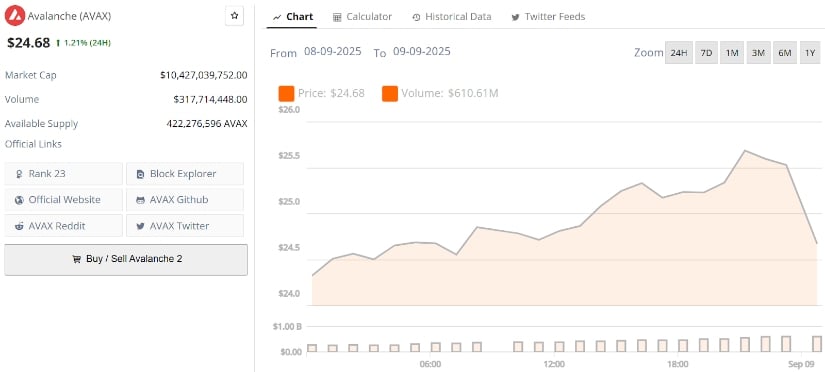The width and height of the screenshot is (825, 372).
Task: Click the last volume bar at Sep 09
Action: tap(817, 344)
